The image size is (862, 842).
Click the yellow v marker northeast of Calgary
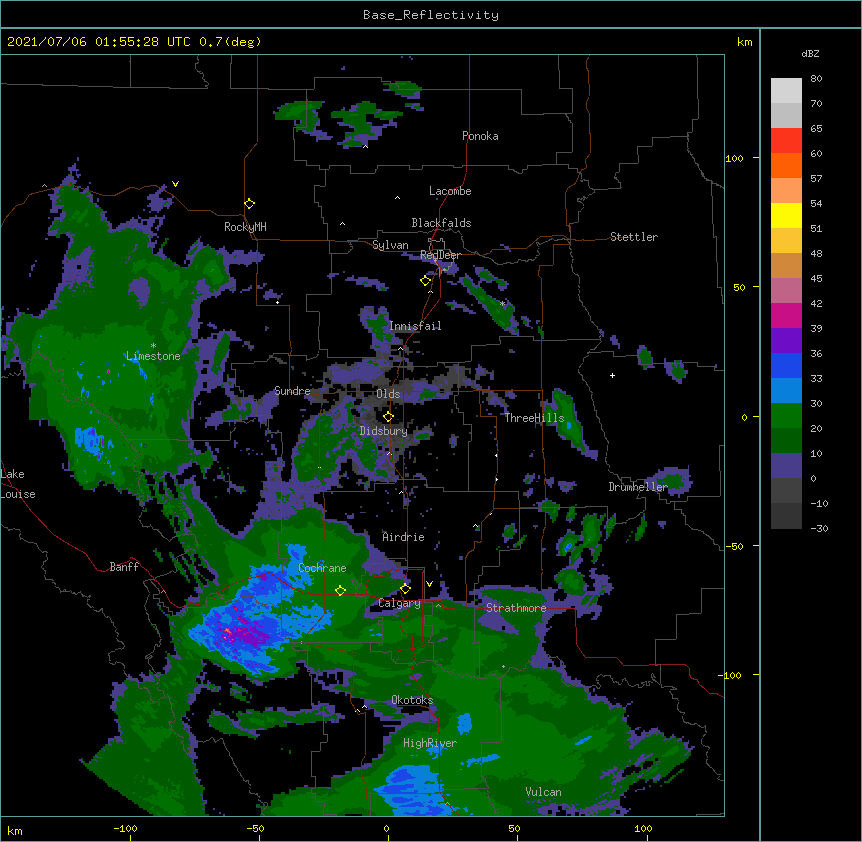429,584
